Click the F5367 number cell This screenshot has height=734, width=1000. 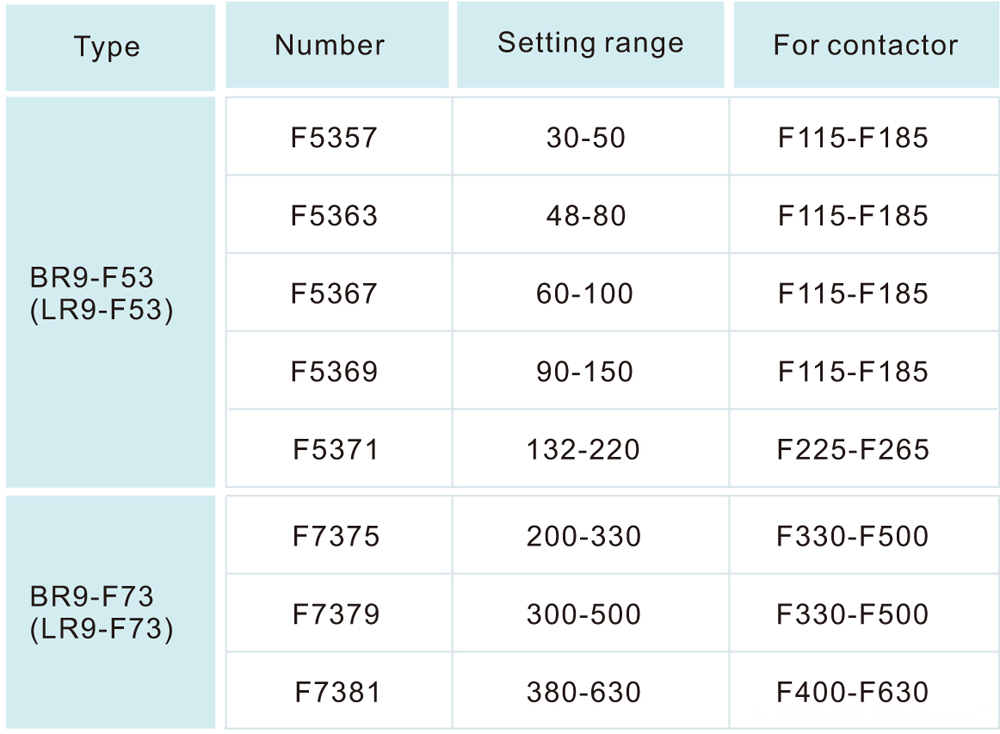335,293
